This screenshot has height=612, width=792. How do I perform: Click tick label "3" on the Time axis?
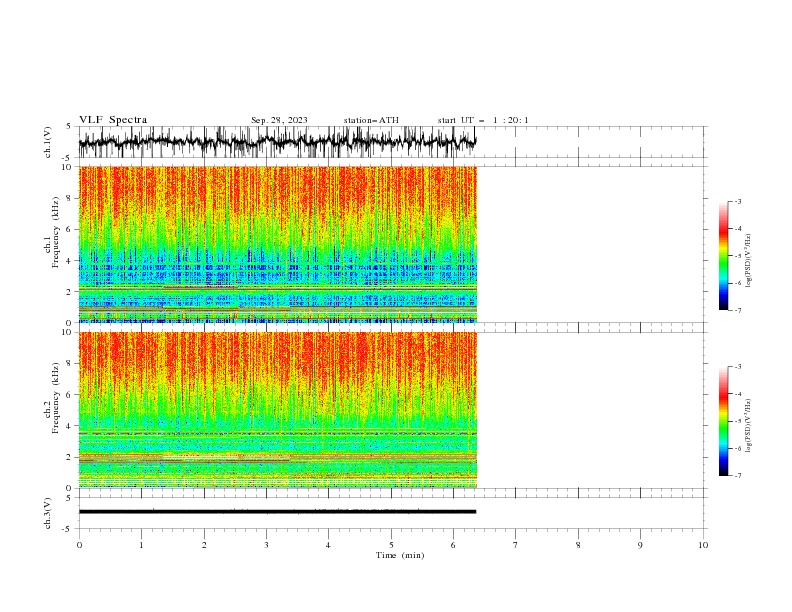coord(266,545)
